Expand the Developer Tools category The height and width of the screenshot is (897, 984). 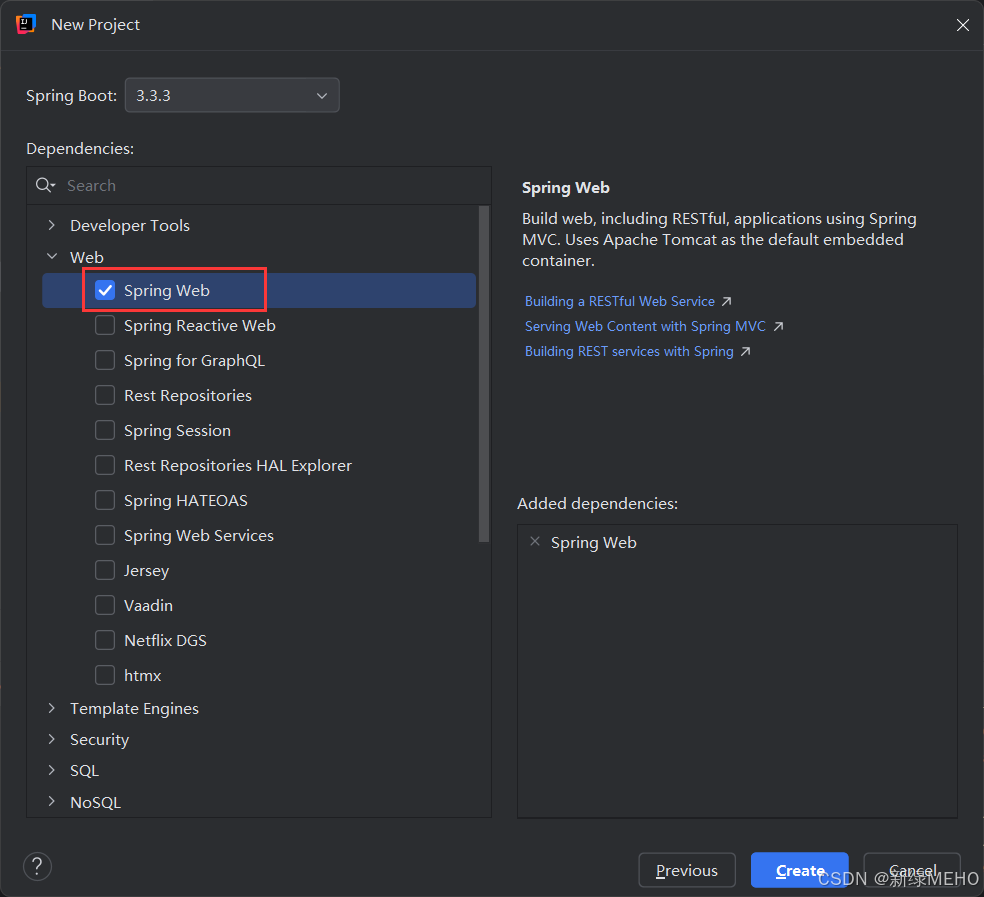pyautogui.click(x=52, y=225)
